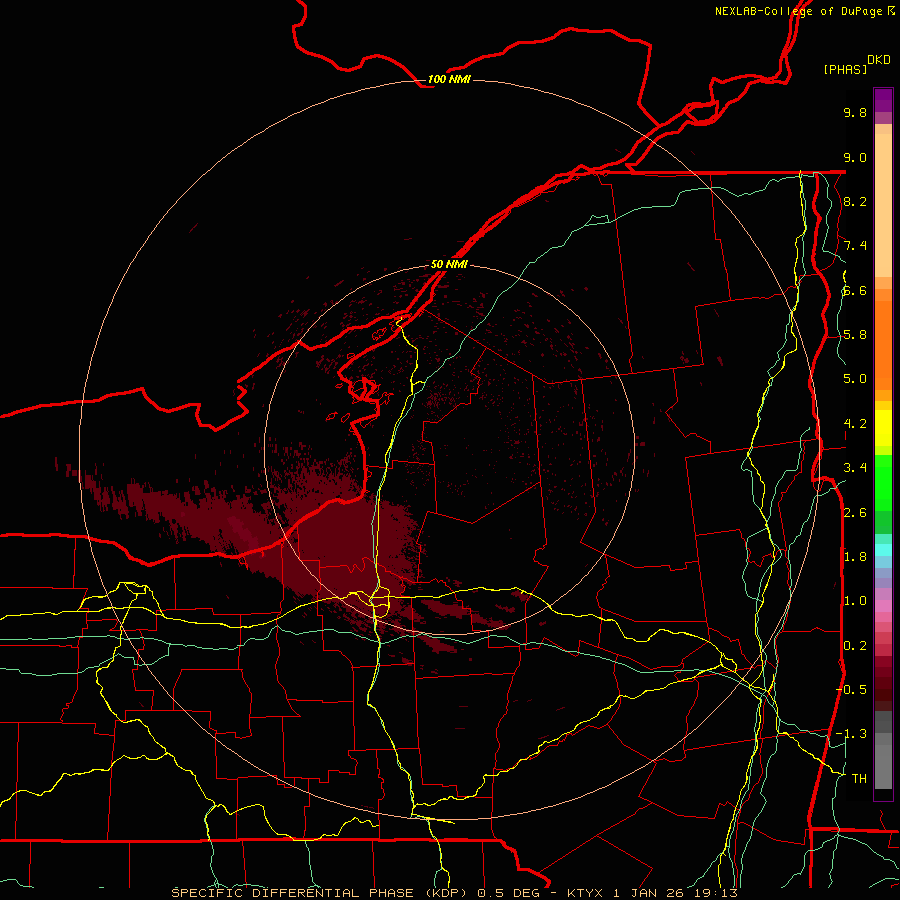This screenshot has height=900, width=900.
Task: Click the 7.4 value on the color scale
Action: [855, 246]
